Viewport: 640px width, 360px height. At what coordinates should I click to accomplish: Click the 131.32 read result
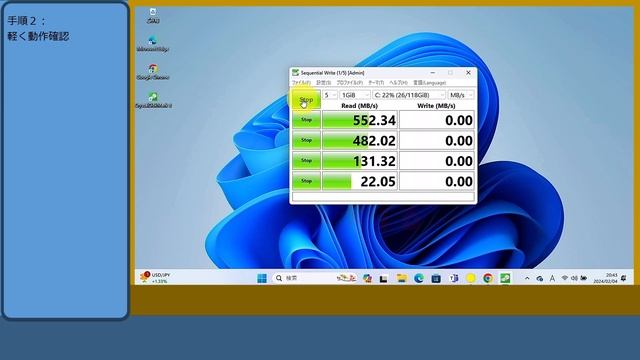[360, 161]
